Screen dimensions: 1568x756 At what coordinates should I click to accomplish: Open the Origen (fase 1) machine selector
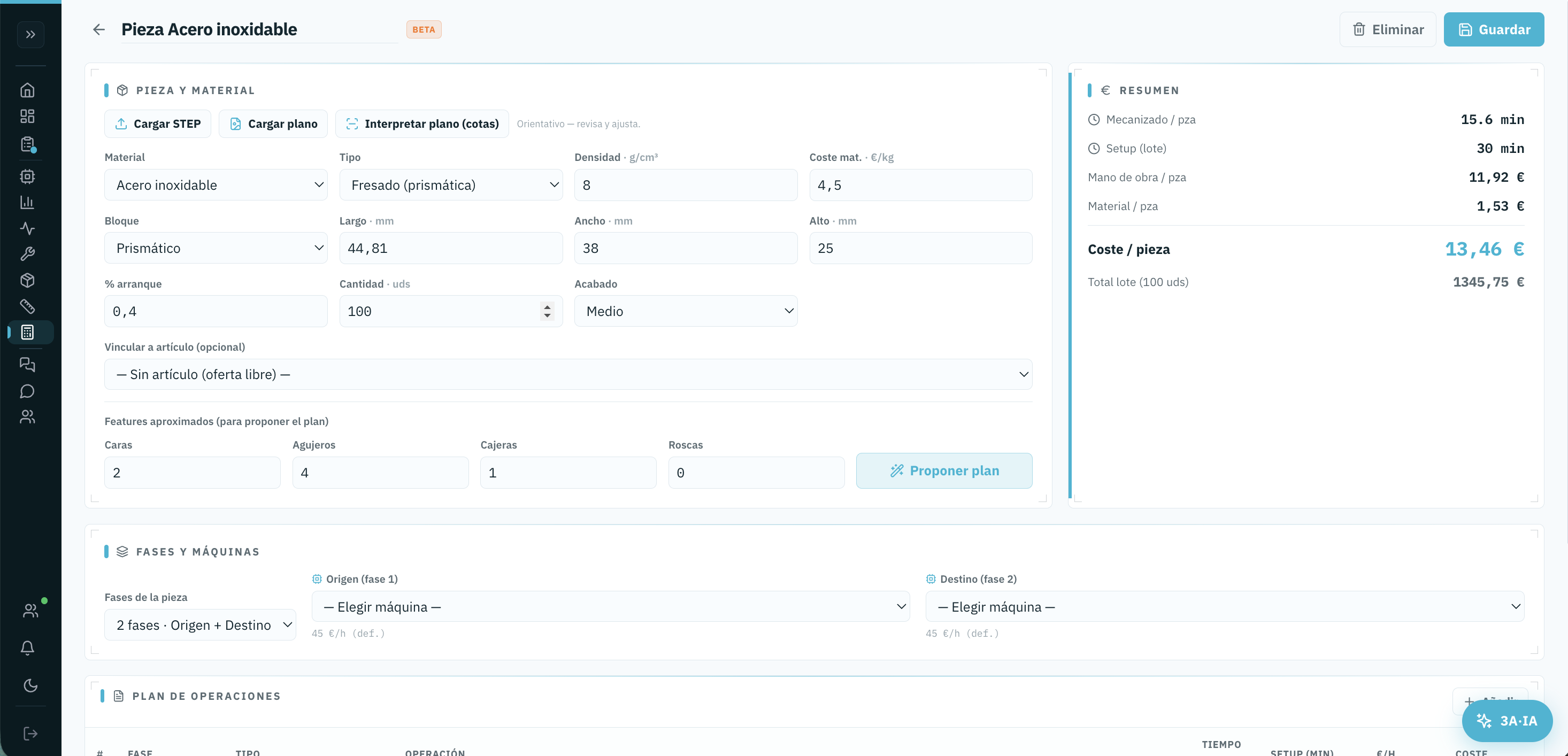tap(611, 606)
